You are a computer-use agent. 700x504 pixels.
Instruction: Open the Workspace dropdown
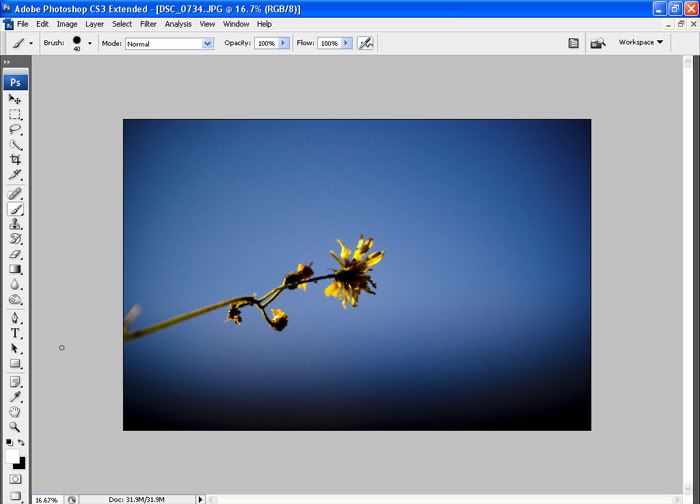coord(641,42)
